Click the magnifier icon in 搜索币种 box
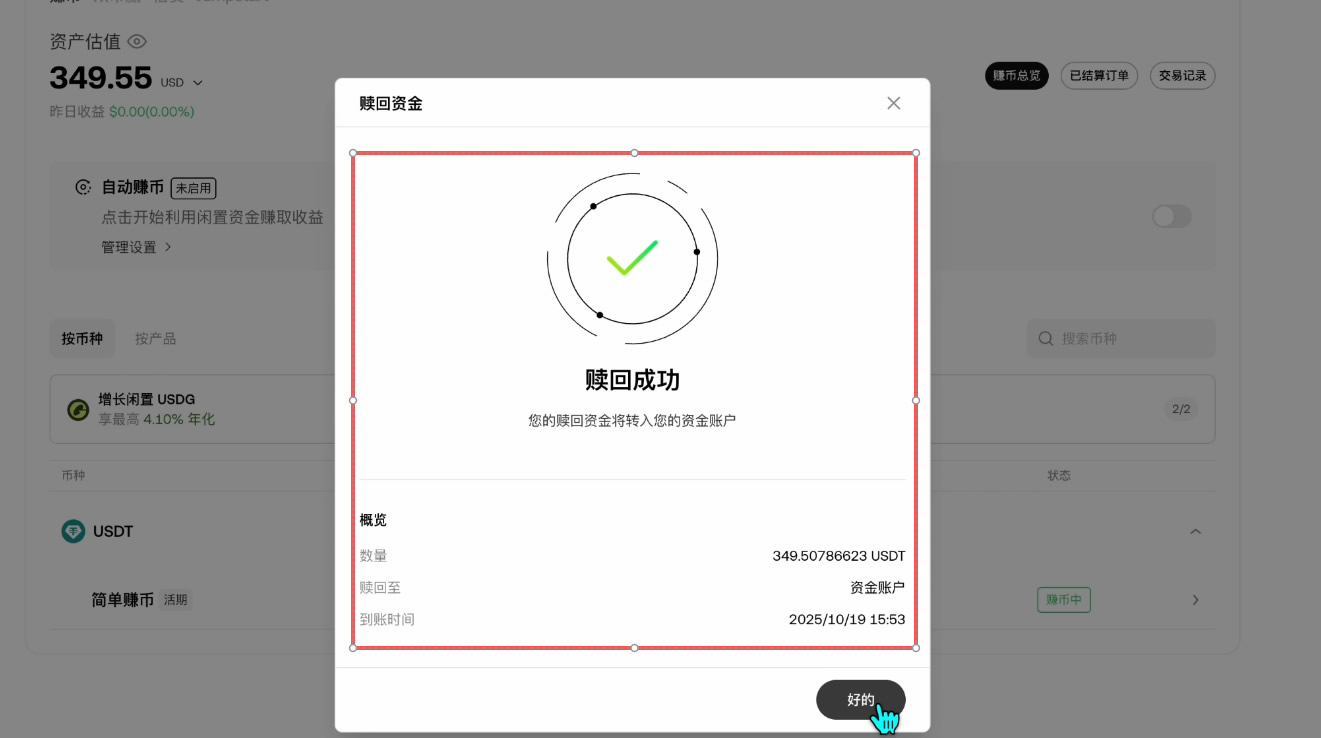The width and height of the screenshot is (1321, 738). (1045, 338)
